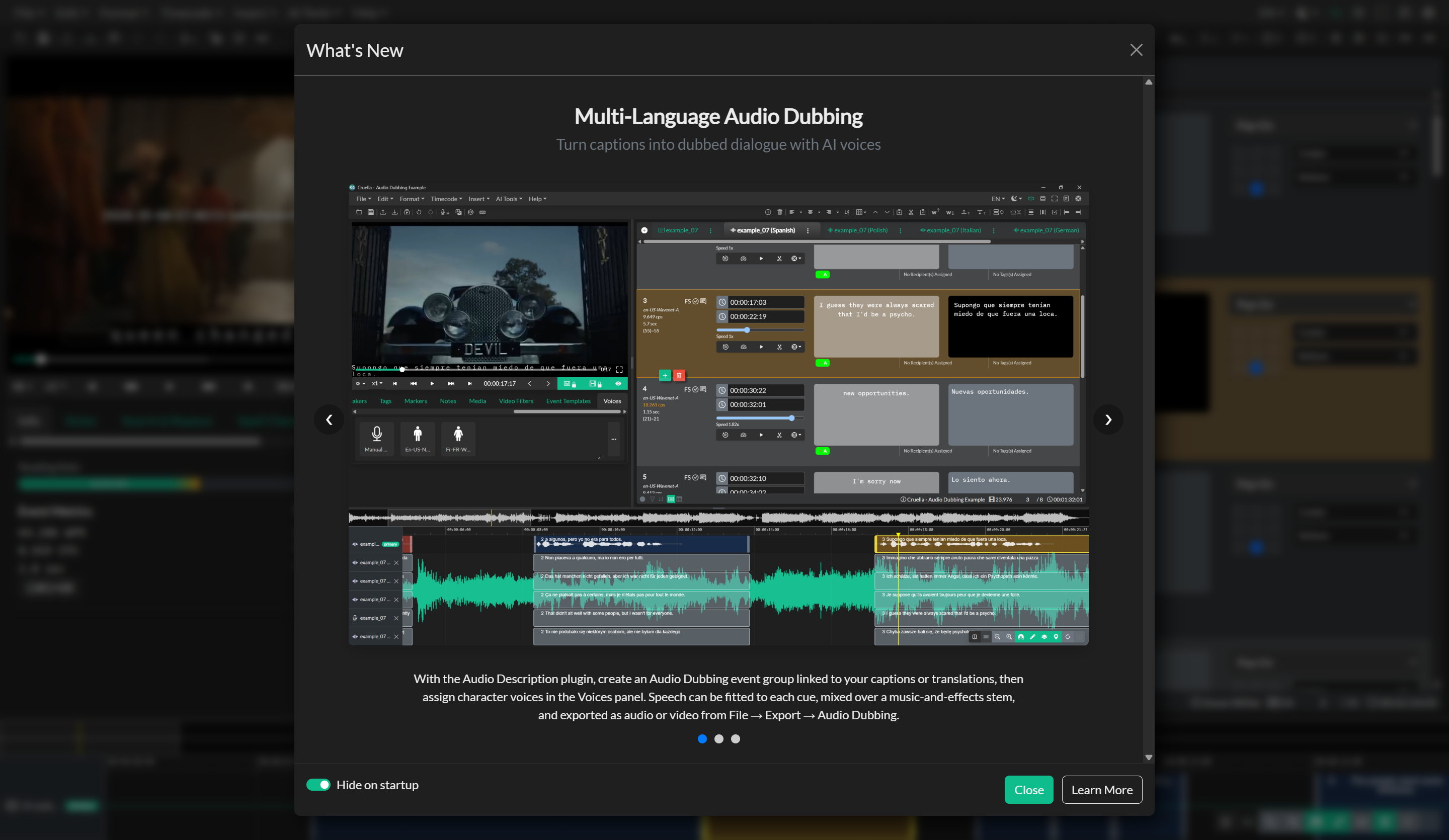1449x840 pixels.
Task: Click the paragraph starting "With the Audio Description plugin"
Action: click(718, 697)
